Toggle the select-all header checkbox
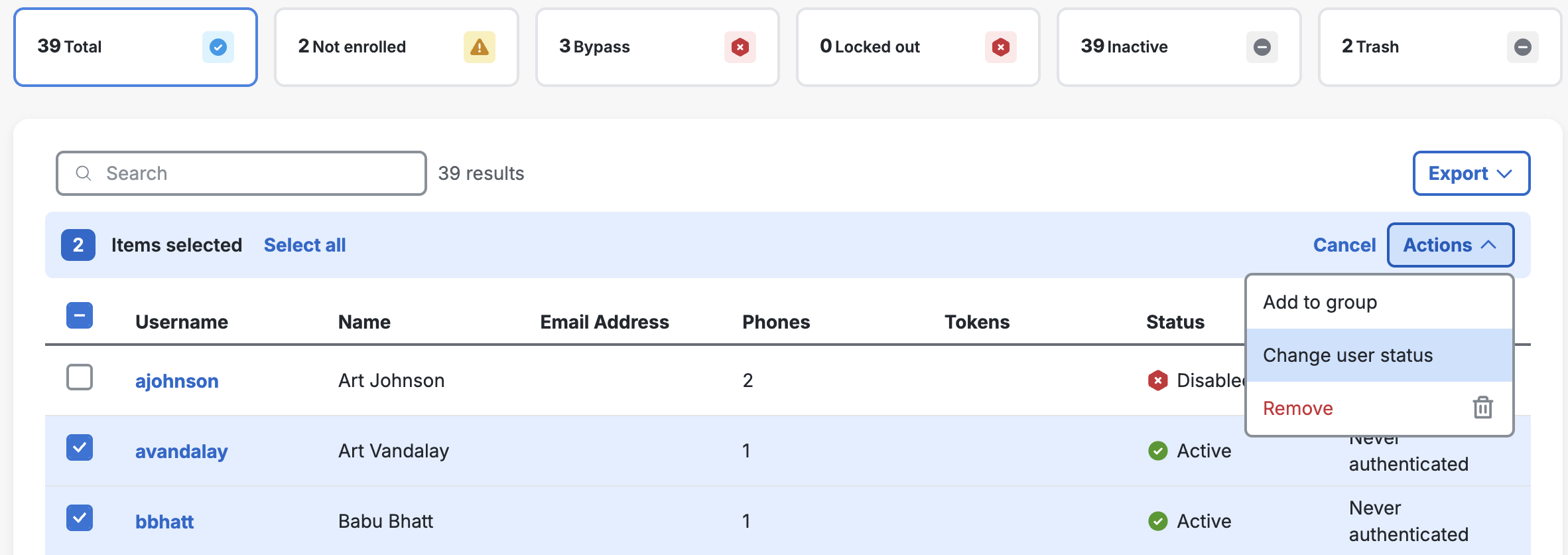This screenshot has width=1568, height=555. (79, 315)
